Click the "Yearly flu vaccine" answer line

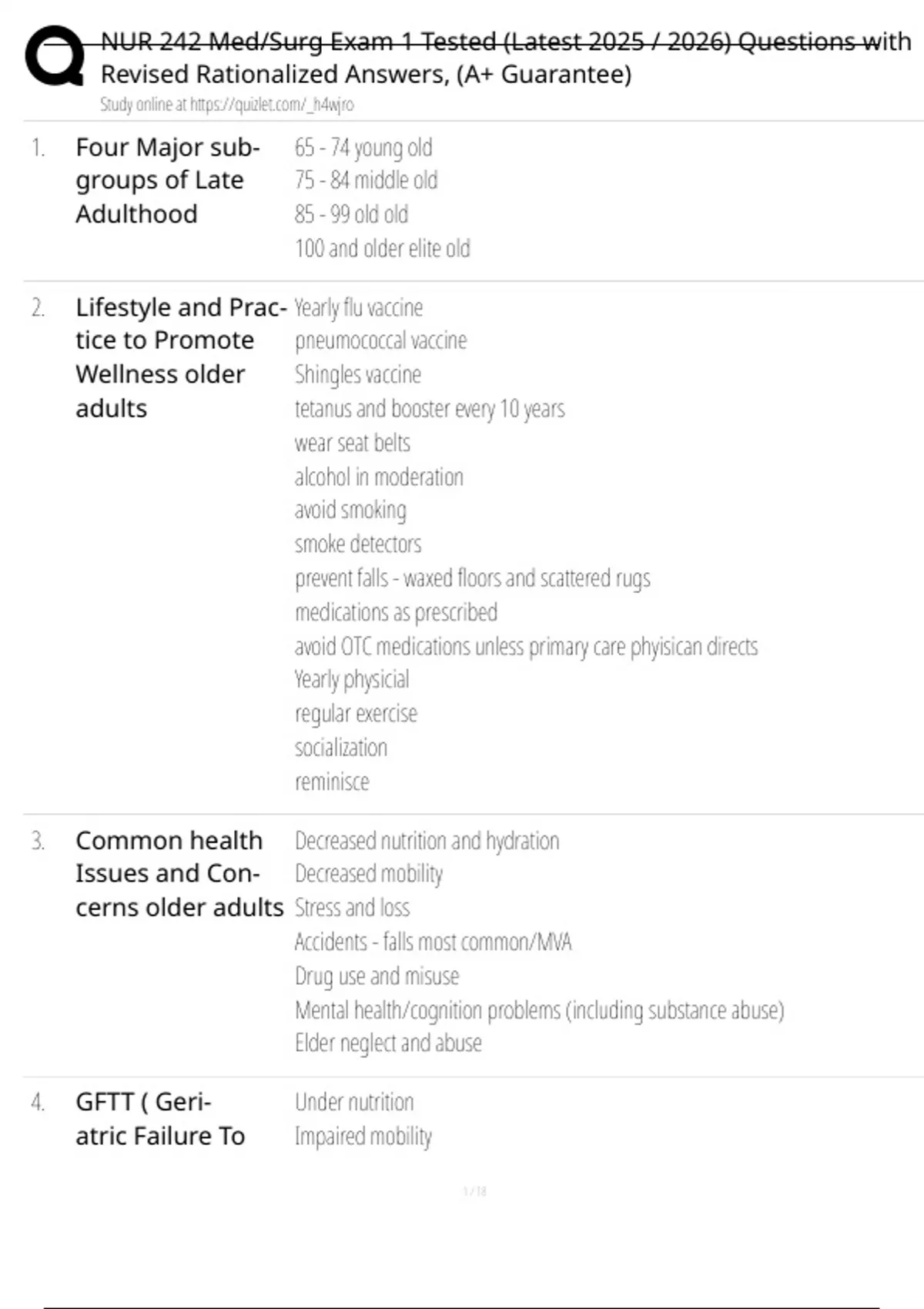point(358,308)
